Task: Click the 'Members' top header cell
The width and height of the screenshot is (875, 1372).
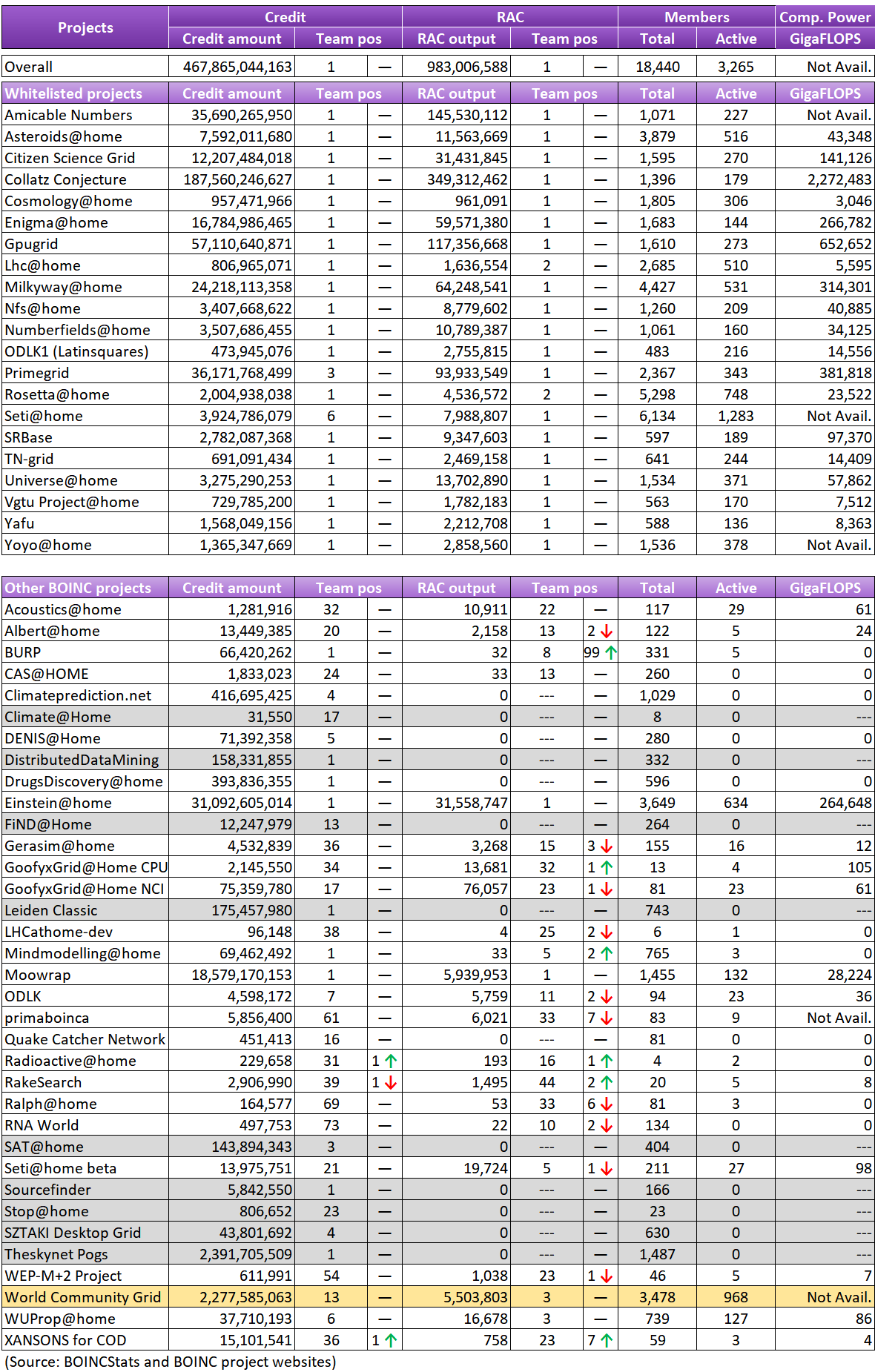Action: pyautogui.click(x=696, y=17)
